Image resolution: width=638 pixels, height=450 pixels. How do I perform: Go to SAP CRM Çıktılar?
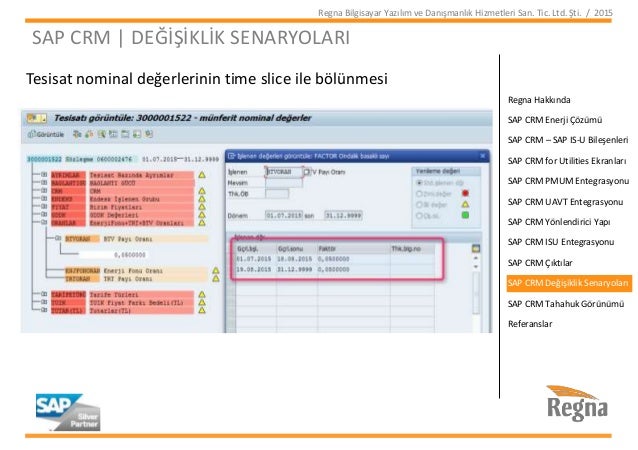pyautogui.click(x=540, y=263)
